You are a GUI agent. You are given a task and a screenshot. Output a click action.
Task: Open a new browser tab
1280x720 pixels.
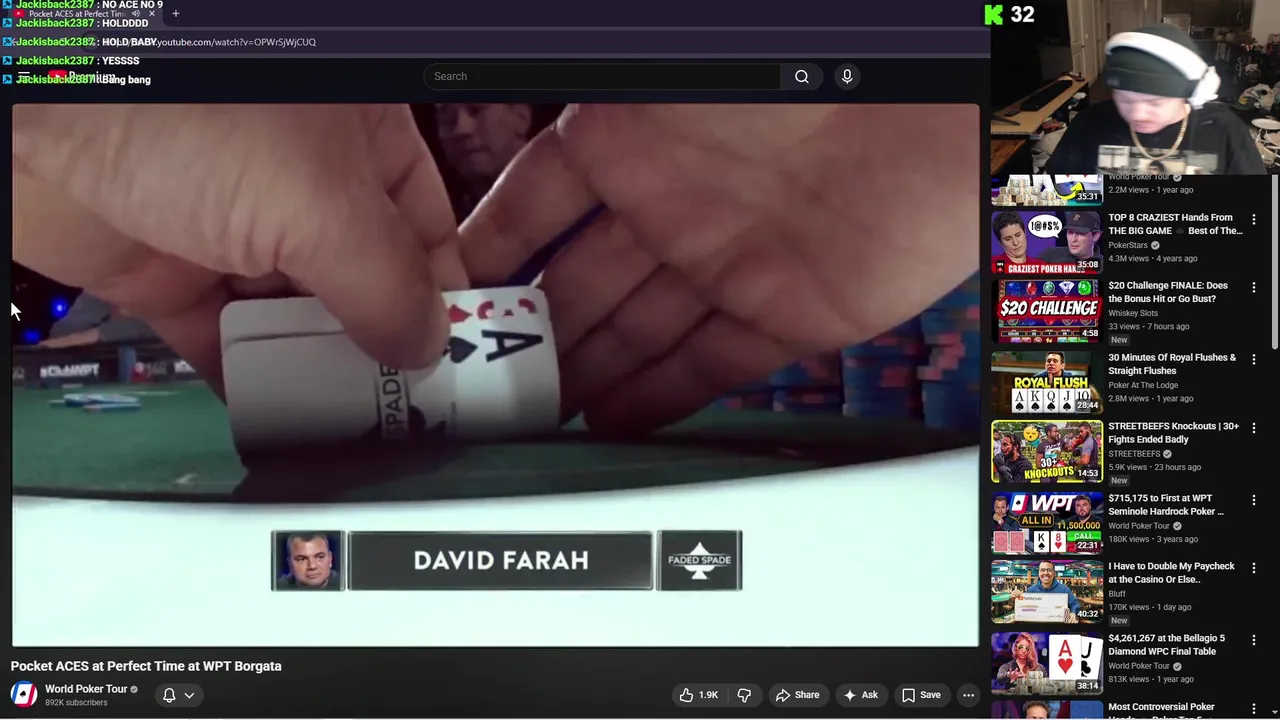(175, 14)
